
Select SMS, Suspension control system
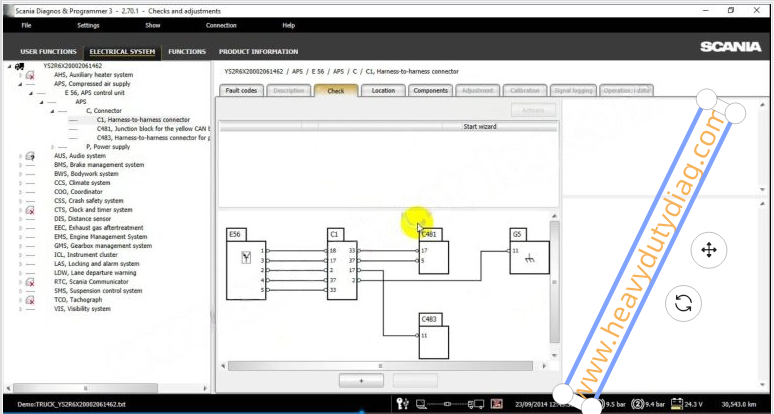(x=98, y=291)
